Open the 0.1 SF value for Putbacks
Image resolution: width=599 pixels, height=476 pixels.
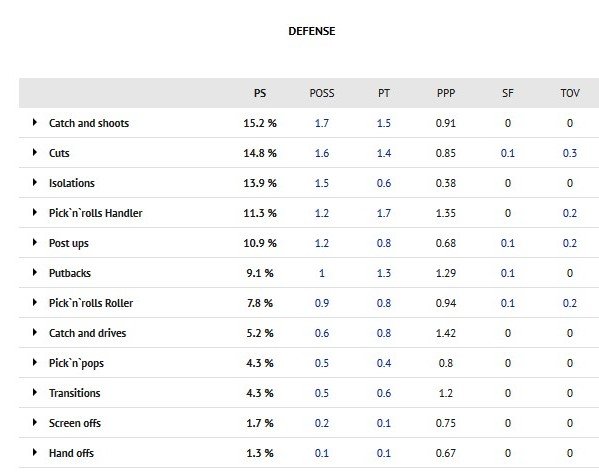tap(508, 273)
